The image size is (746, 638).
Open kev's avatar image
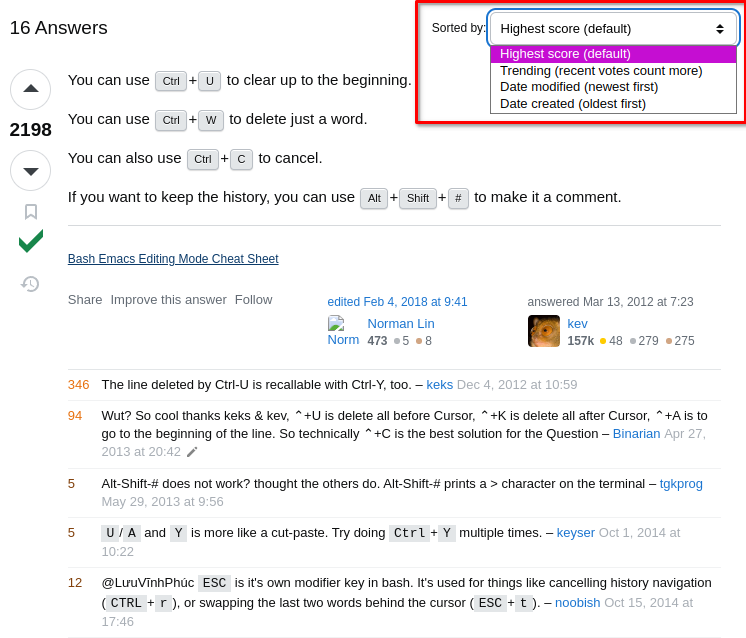click(544, 331)
